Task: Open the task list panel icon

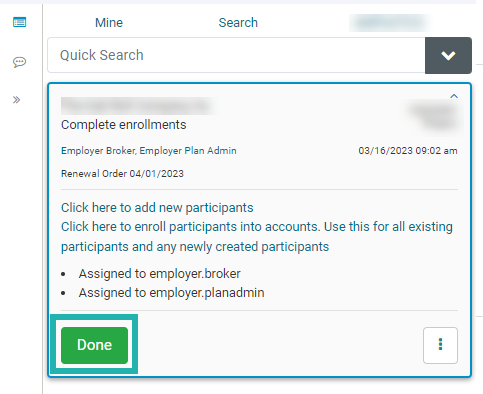Action: pyautogui.click(x=19, y=22)
